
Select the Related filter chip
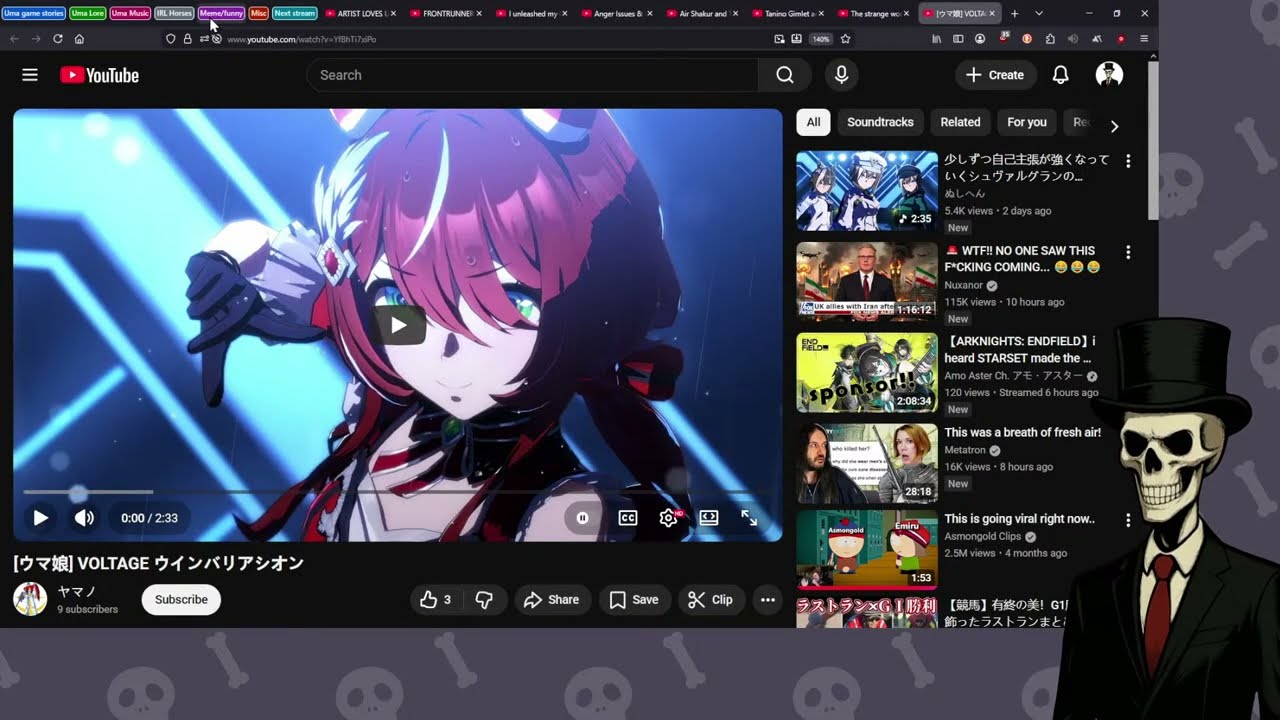tap(960, 122)
